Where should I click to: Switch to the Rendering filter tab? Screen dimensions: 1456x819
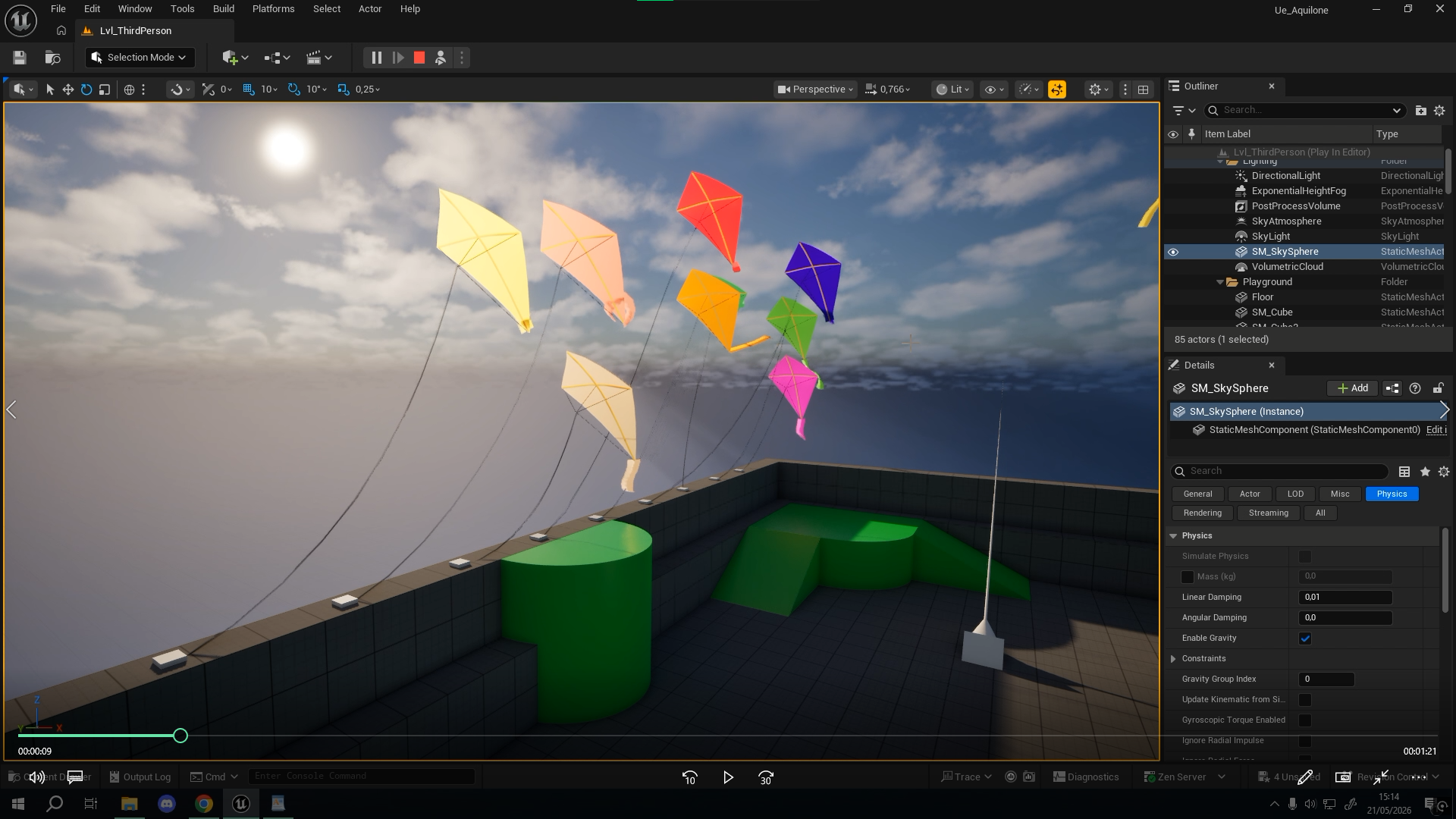pos(1202,513)
